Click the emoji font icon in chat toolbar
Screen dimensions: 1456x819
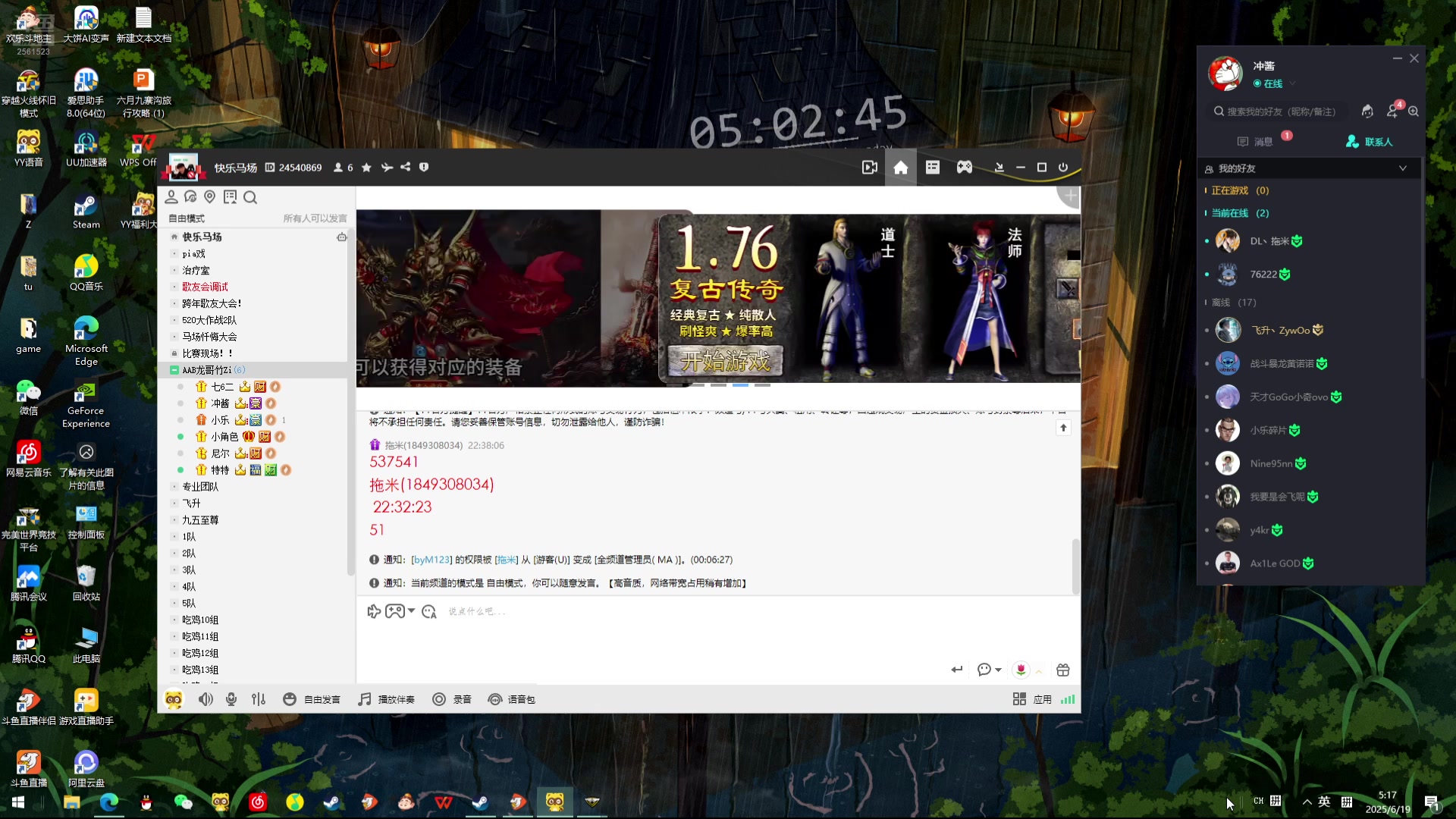pyautogui.click(x=429, y=611)
